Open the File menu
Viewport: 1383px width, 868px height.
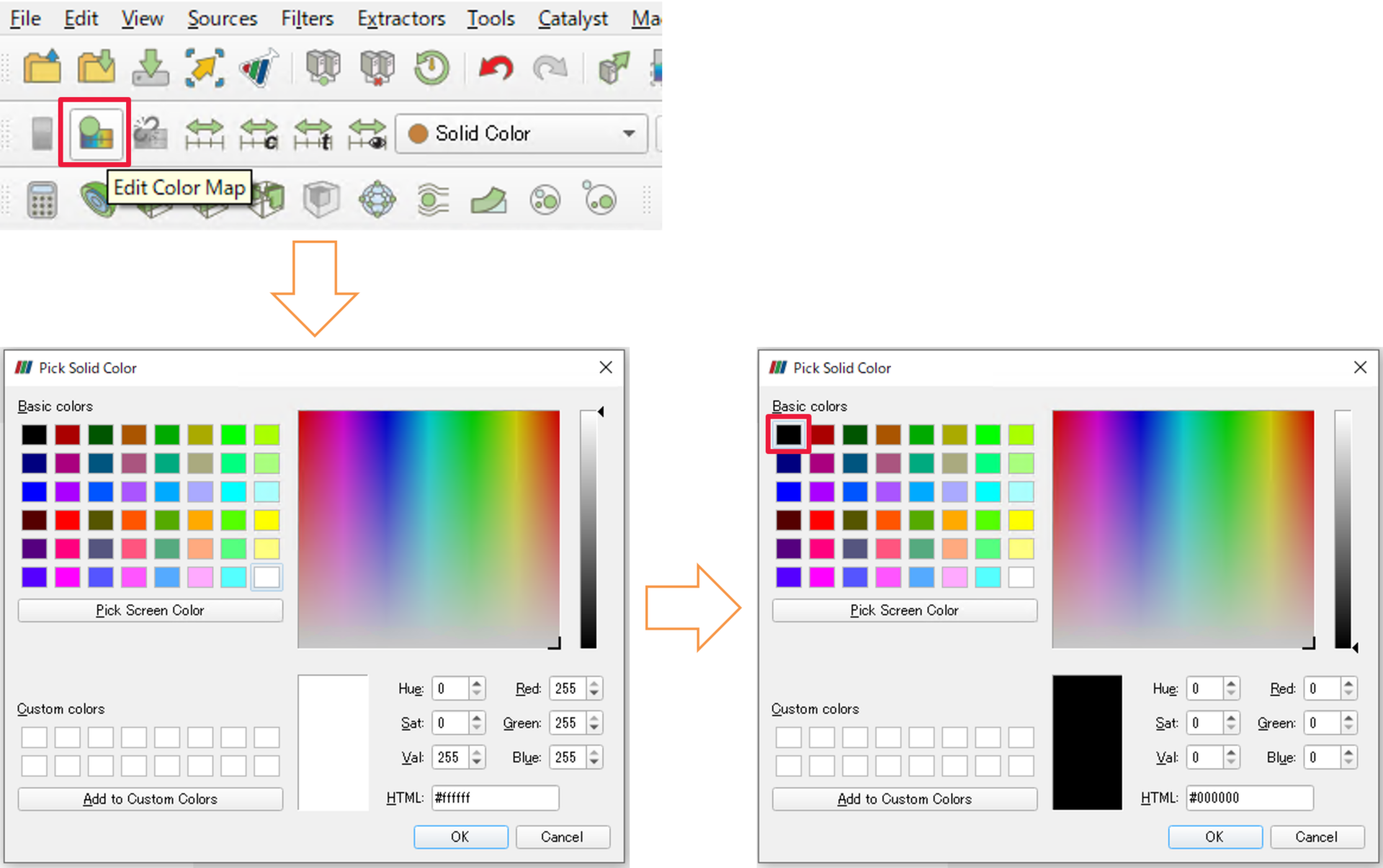(x=25, y=18)
